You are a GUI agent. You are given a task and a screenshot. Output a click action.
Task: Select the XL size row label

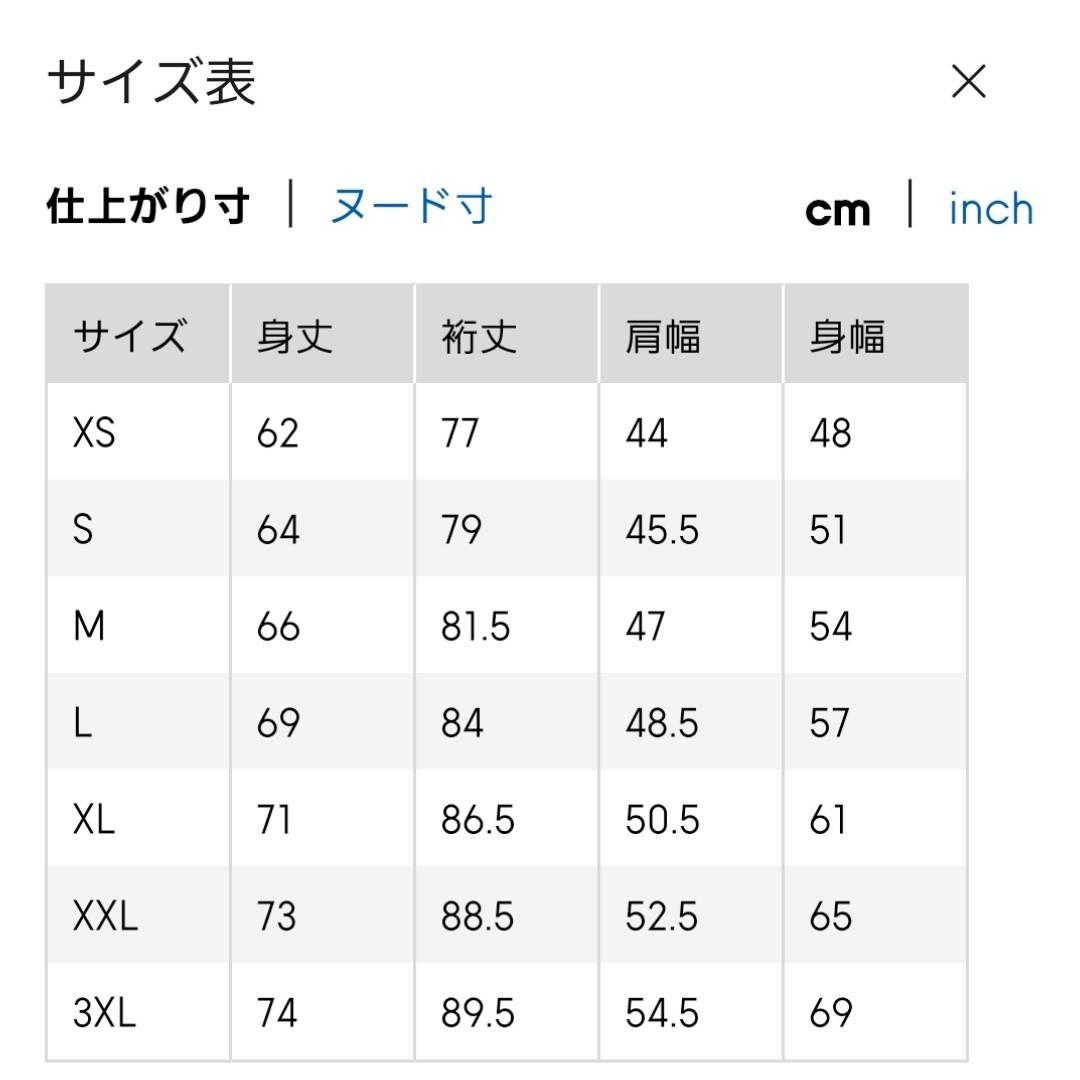pos(94,820)
